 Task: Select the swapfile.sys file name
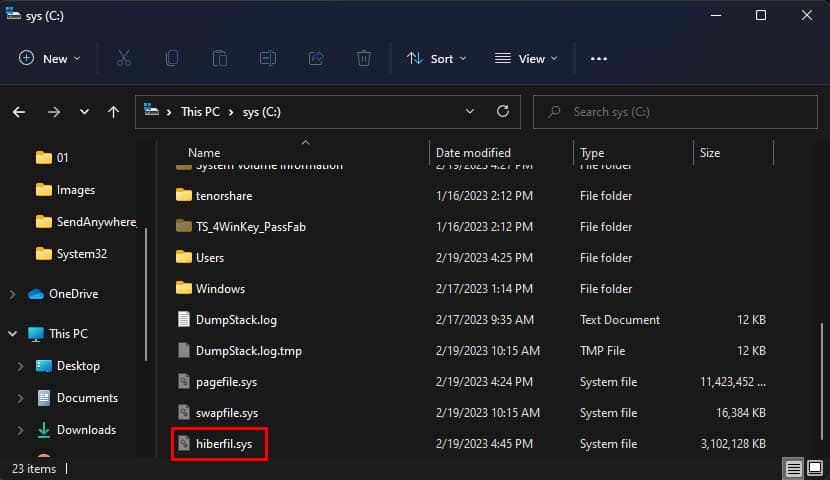tap(227, 412)
